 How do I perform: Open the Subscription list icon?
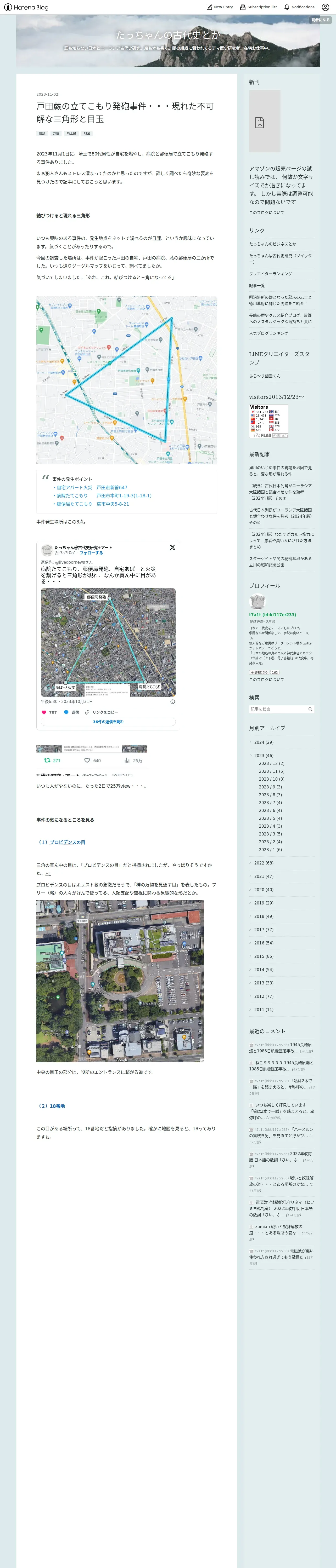point(243,7)
